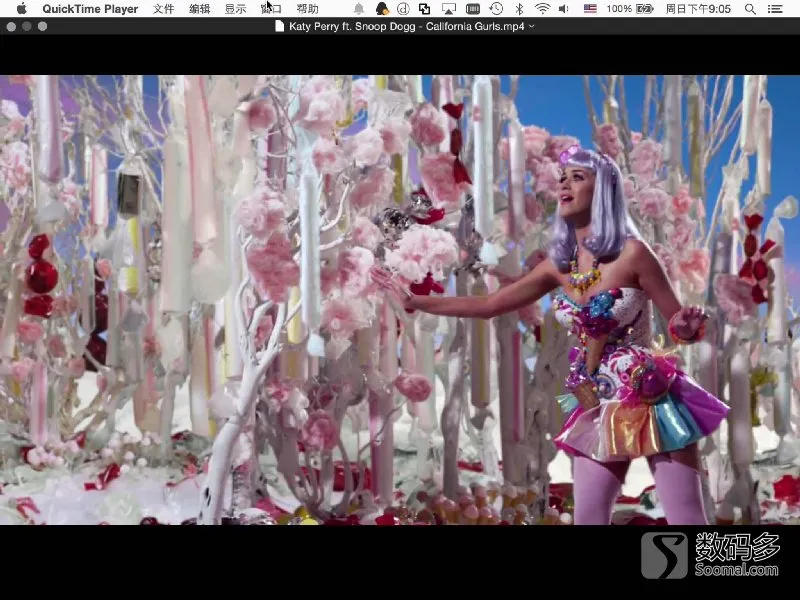800x600 pixels.
Task: Open the Bluetooth menu
Action: pos(519,9)
